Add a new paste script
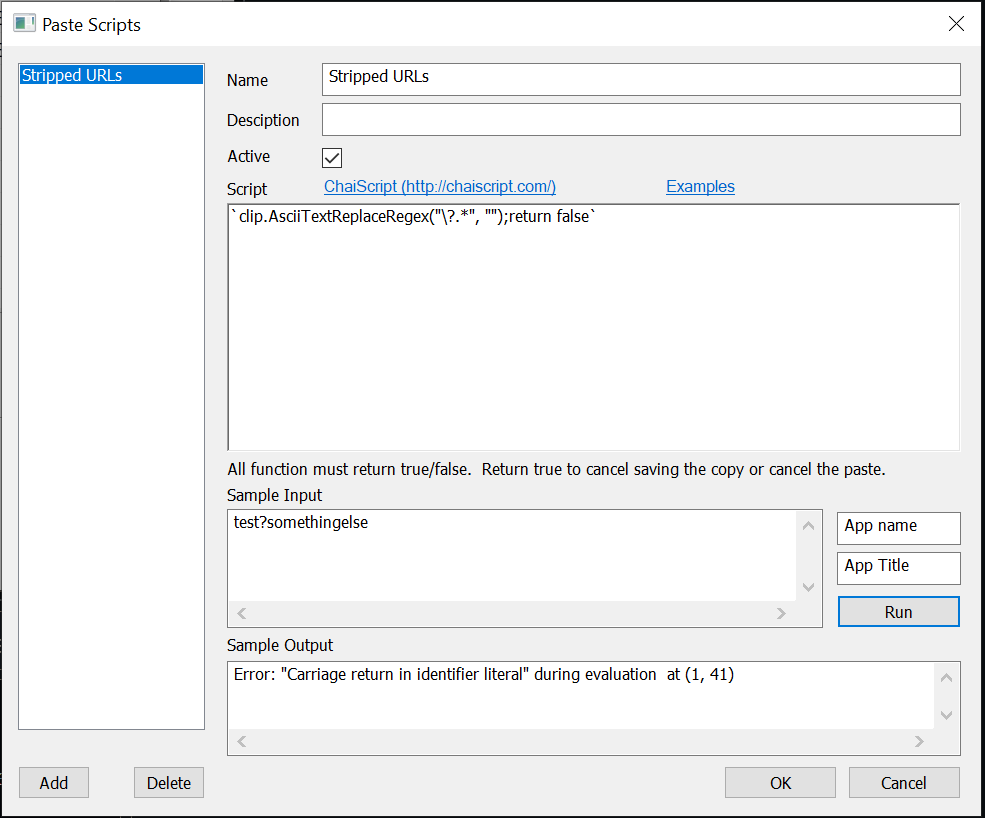 [x=54, y=783]
